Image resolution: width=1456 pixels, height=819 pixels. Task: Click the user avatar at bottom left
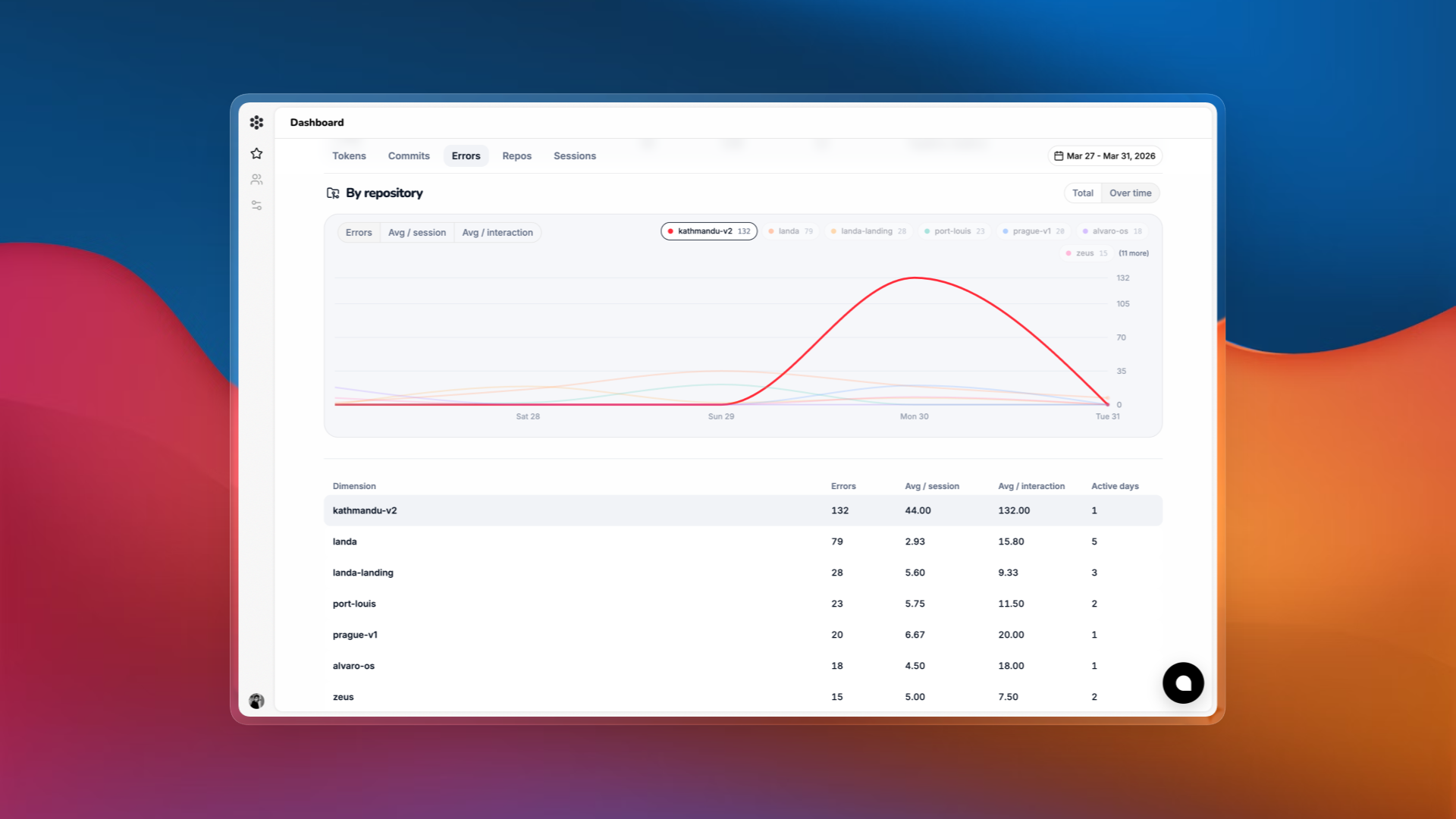(x=256, y=701)
